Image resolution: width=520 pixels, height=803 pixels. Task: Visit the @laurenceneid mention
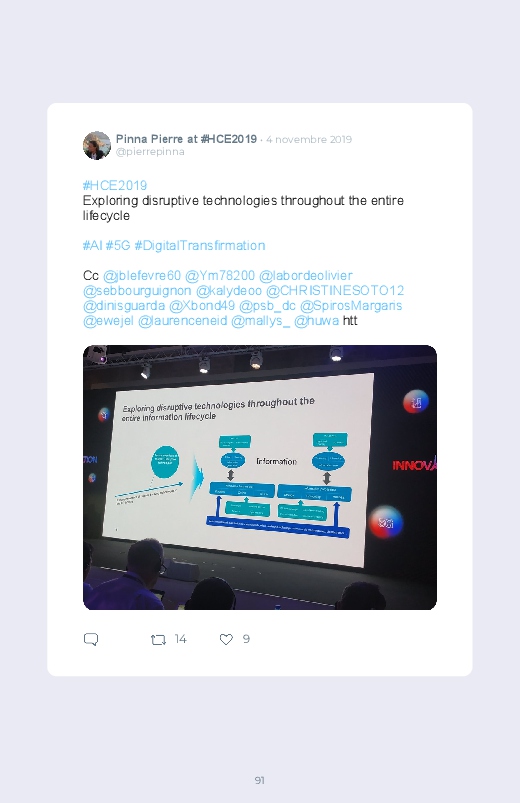pyautogui.click(x=182, y=321)
